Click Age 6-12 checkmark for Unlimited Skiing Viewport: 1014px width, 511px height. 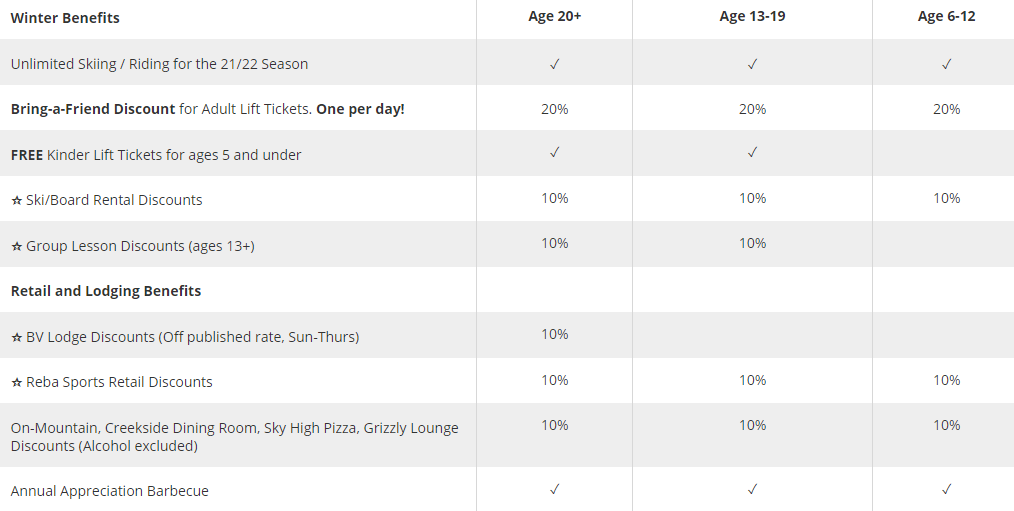(946, 64)
